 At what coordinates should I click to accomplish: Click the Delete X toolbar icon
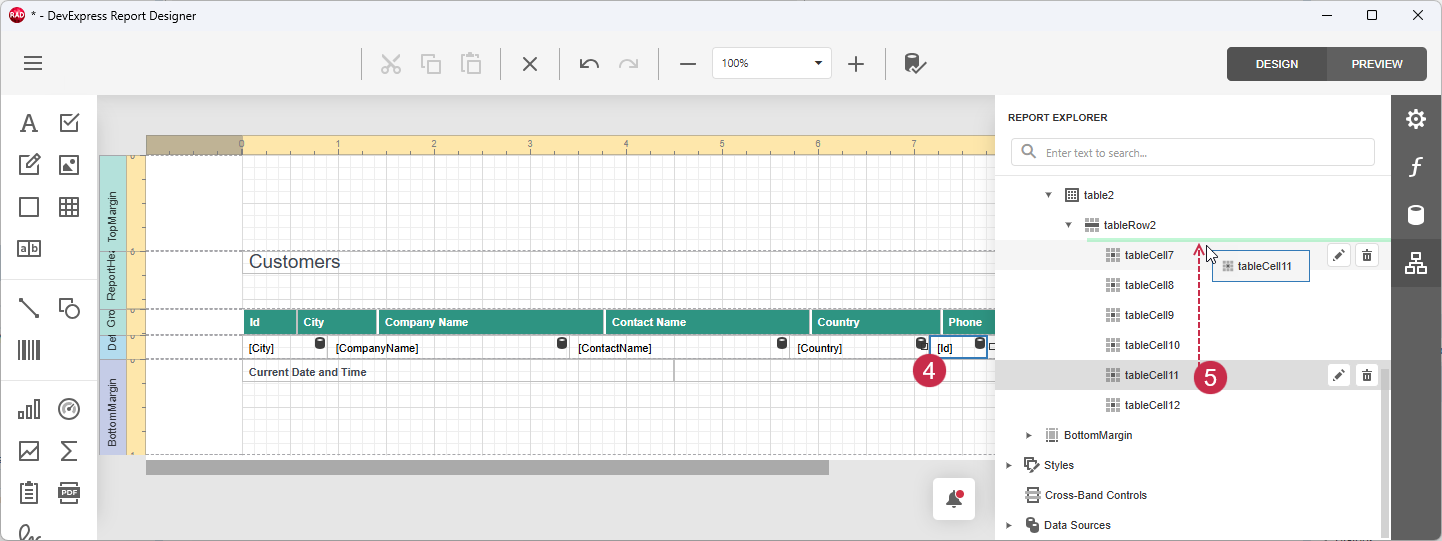(x=530, y=64)
